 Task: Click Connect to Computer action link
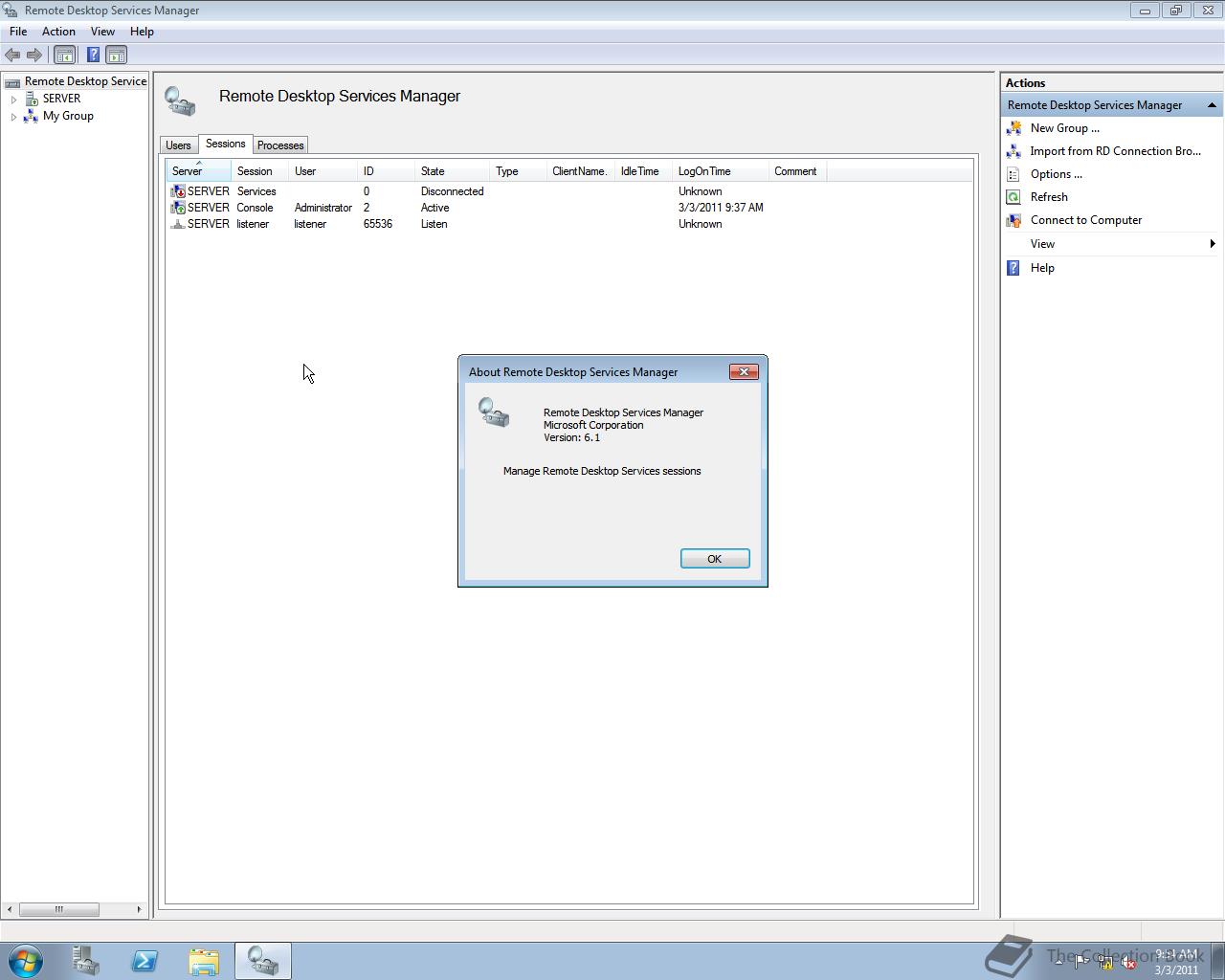click(1086, 220)
